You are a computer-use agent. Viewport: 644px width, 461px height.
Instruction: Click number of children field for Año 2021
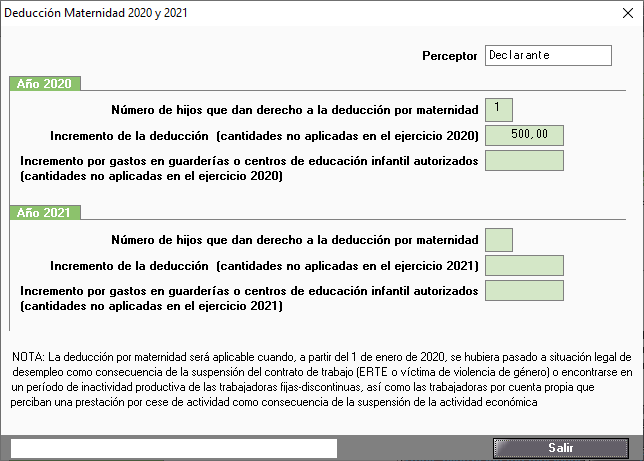click(x=499, y=240)
